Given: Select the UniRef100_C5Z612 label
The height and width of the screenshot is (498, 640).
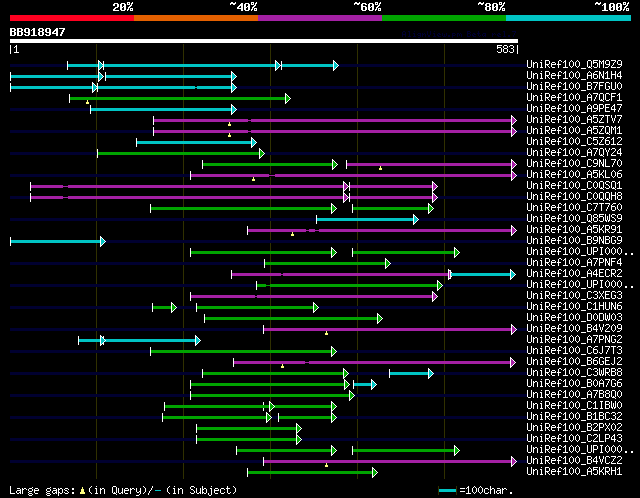Looking at the screenshot, I should point(574,142).
